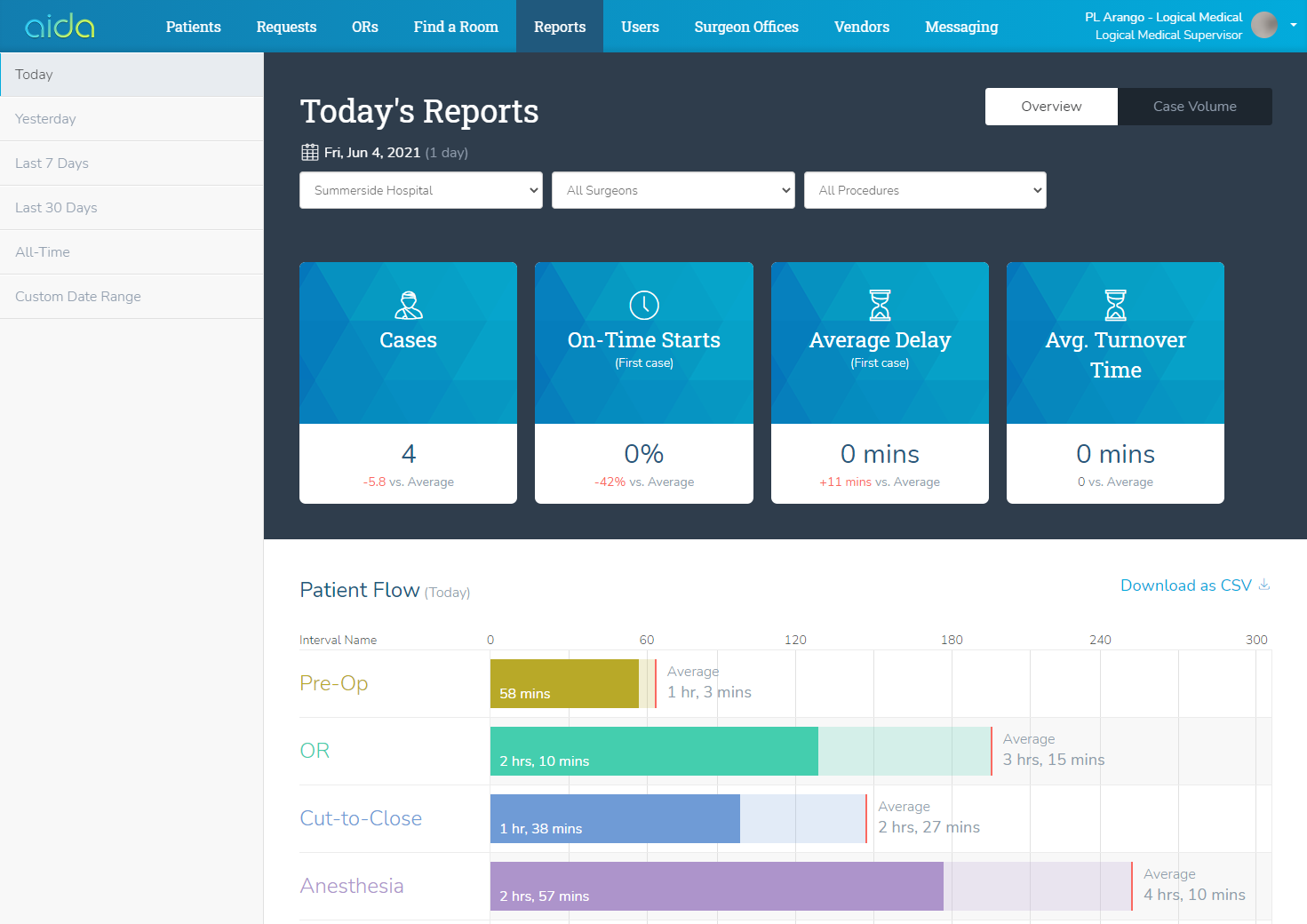The width and height of the screenshot is (1307, 924).
Task: Switch to the Case Volume view
Action: pos(1194,107)
